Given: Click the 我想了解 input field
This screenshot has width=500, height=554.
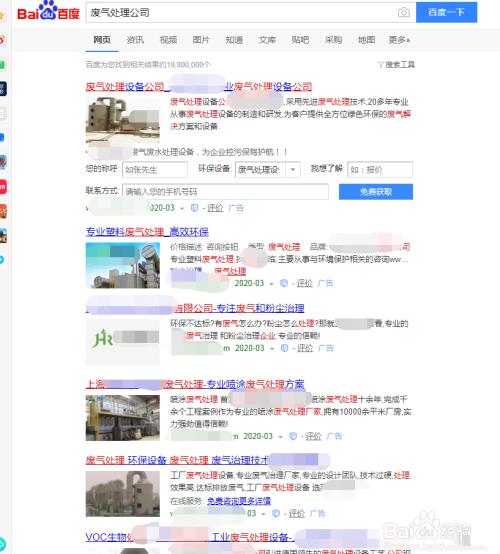Looking at the screenshot, I should pyautogui.click(x=380, y=170).
